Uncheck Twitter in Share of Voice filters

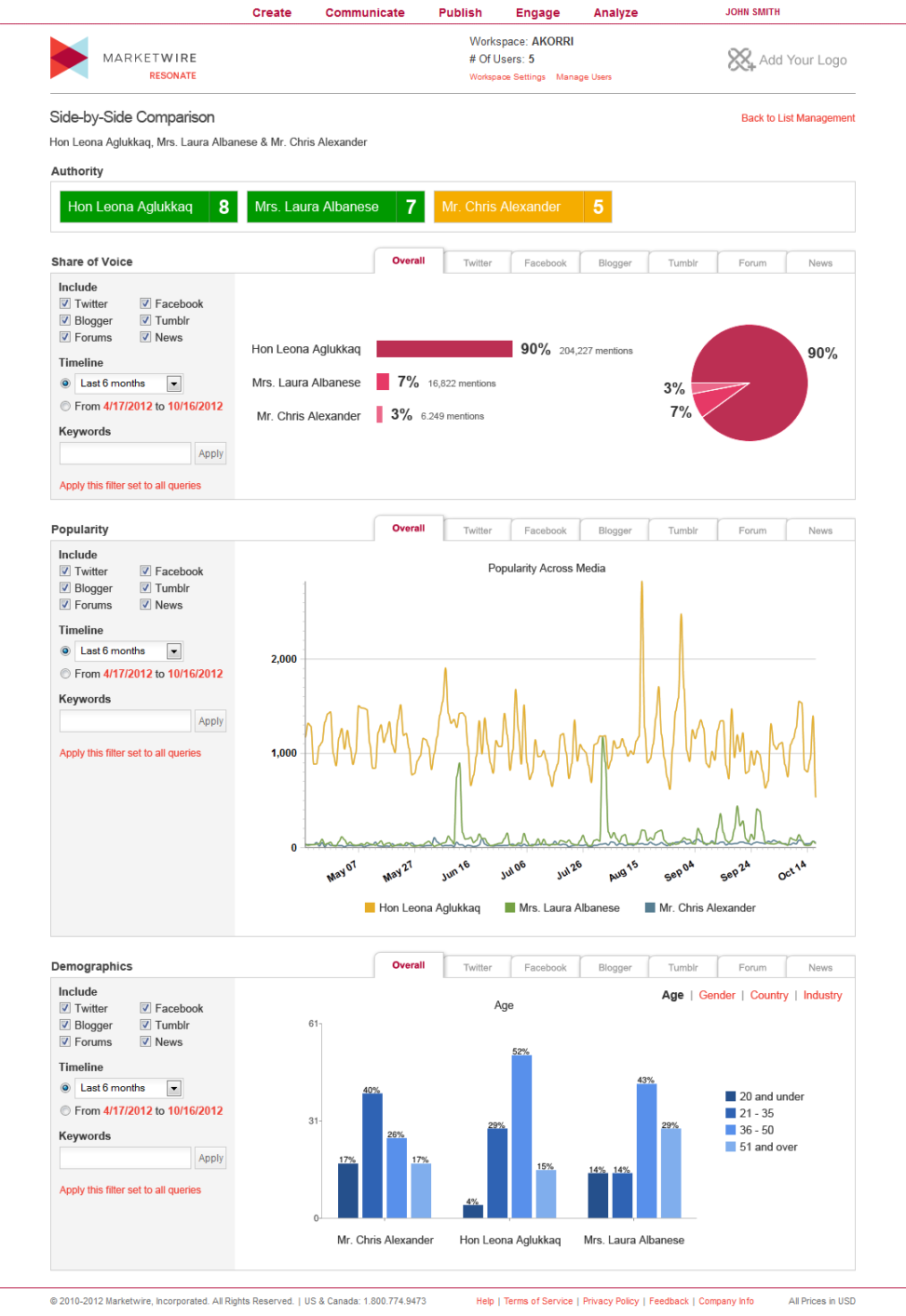coord(65,303)
